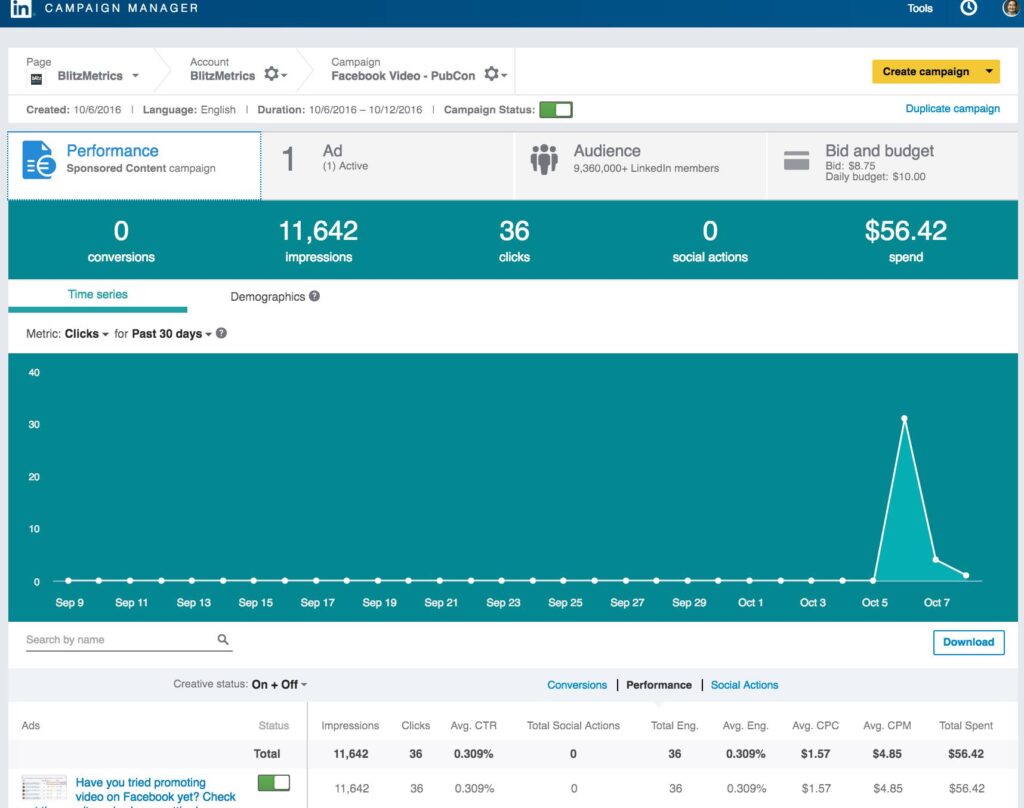This screenshot has height=808, width=1024.
Task: Click the Clicks column header
Action: tap(415, 725)
